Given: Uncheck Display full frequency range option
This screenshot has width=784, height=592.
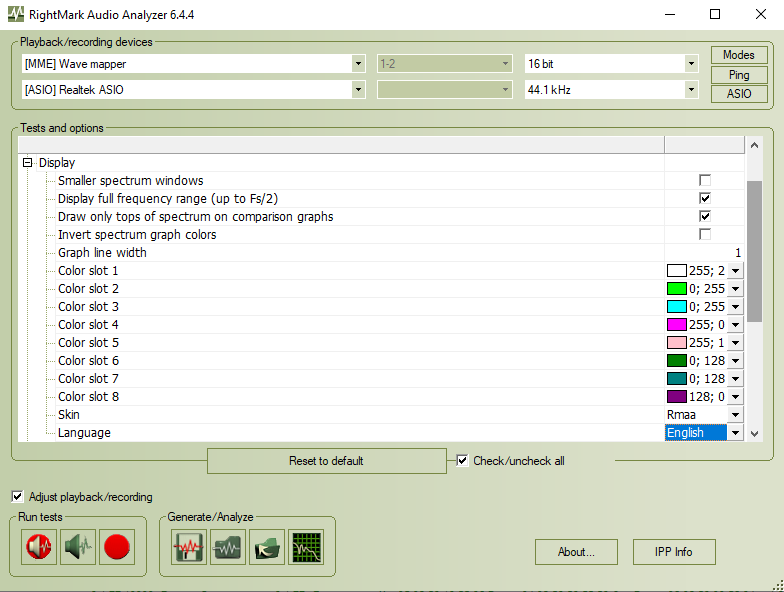Looking at the screenshot, I should [x=705, y=198].
